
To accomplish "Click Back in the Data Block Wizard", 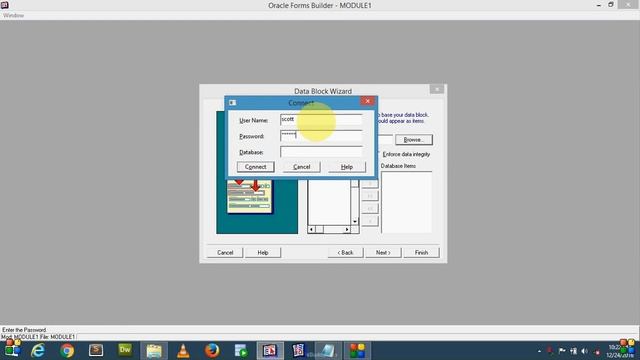I will 345,253.
